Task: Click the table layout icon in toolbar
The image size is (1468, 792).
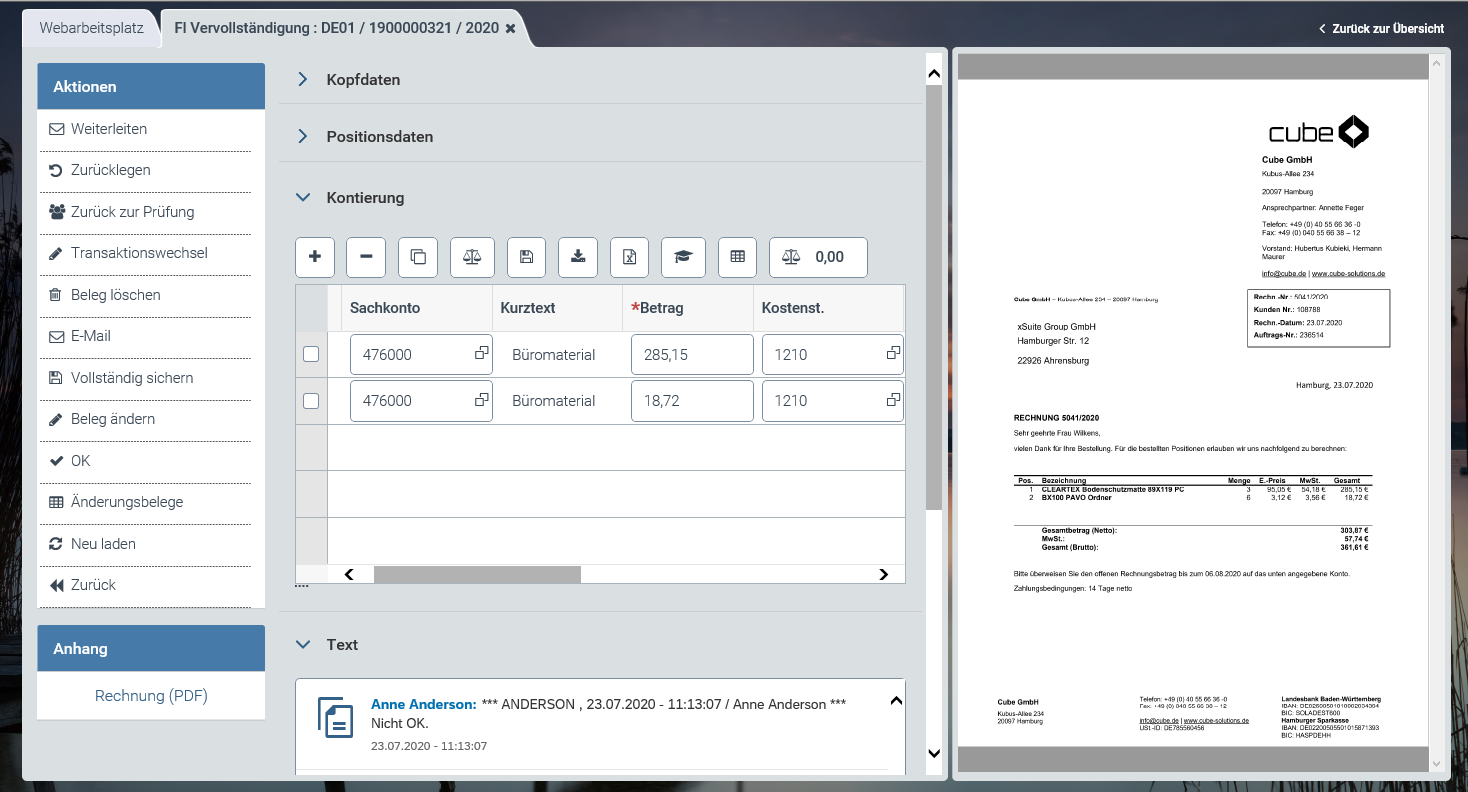Action: coord(737,257)
